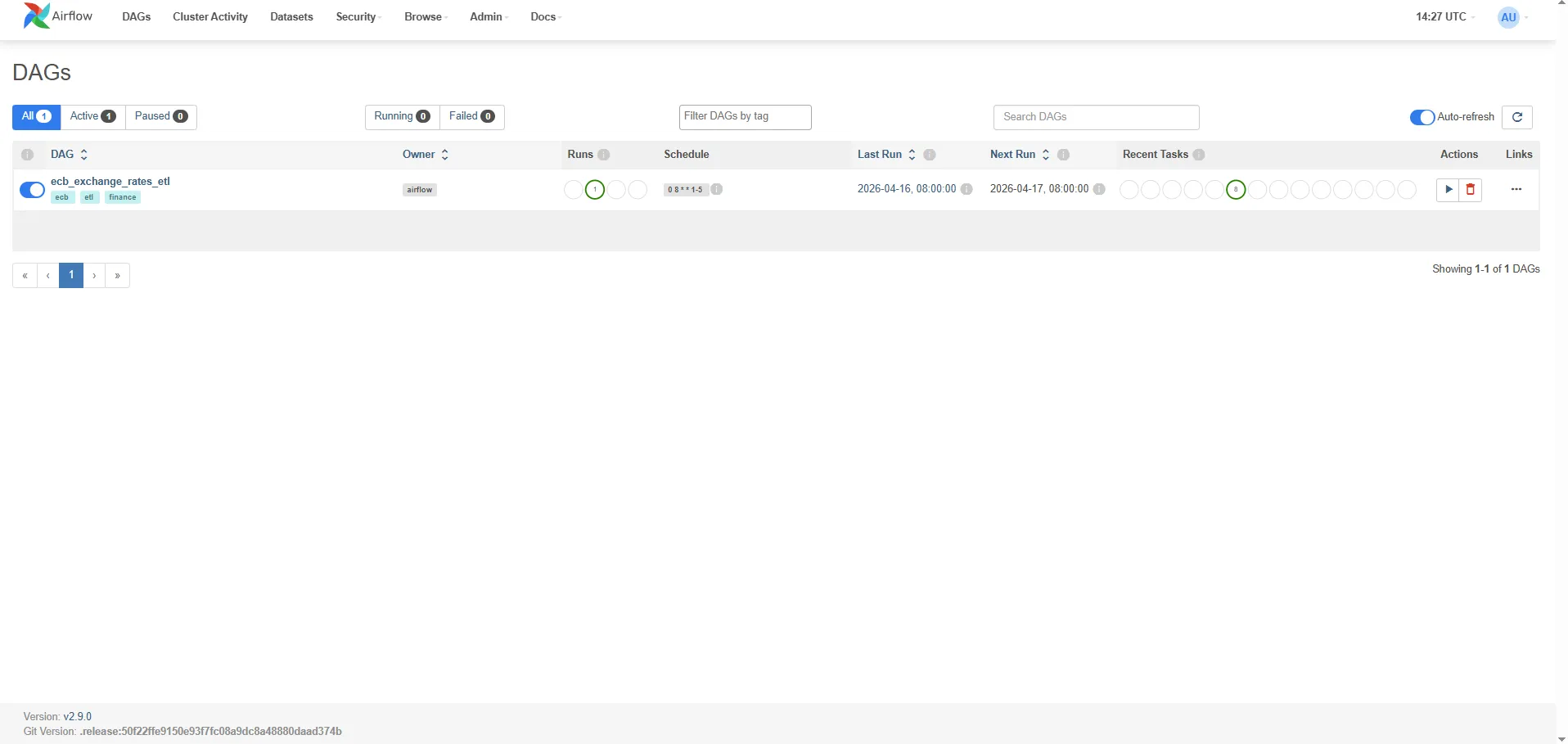Delete the DAG using the trash icon
This screenshot has height=744, width=1568.
pyautogui.click(x=1471, y=189)
